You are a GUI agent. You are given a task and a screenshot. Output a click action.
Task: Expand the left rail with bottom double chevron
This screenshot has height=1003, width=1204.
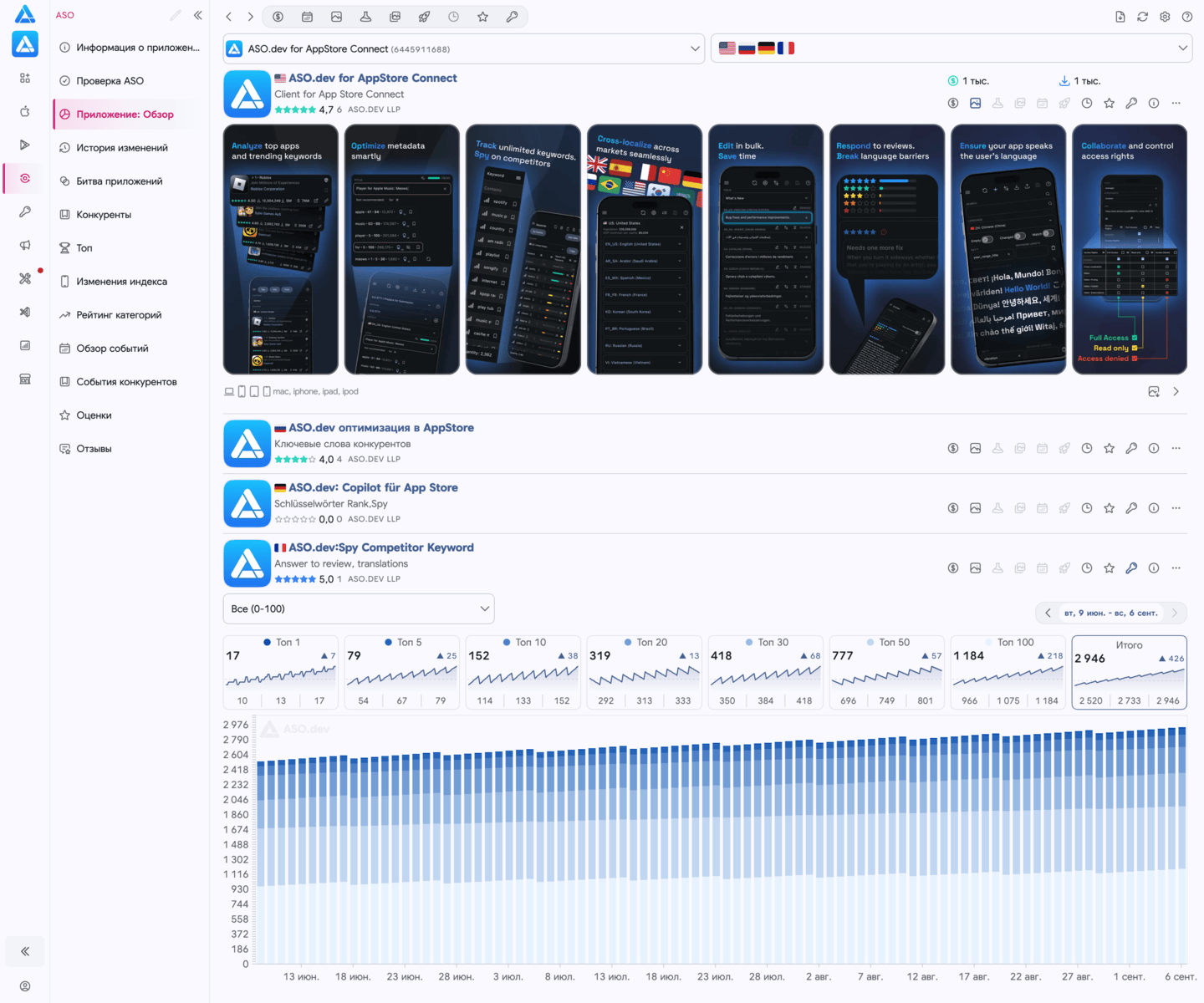(x=25, y=951)
